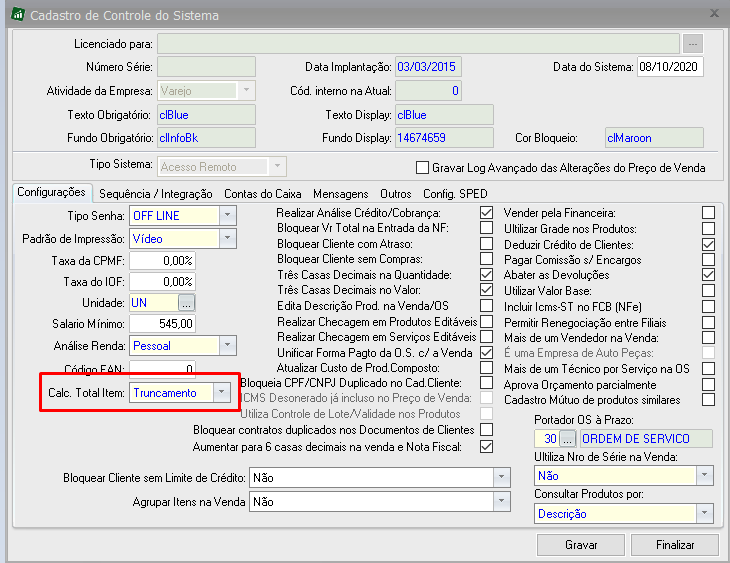Expand Agrupar Itens na Venda dropdown

tap(501, 502)
